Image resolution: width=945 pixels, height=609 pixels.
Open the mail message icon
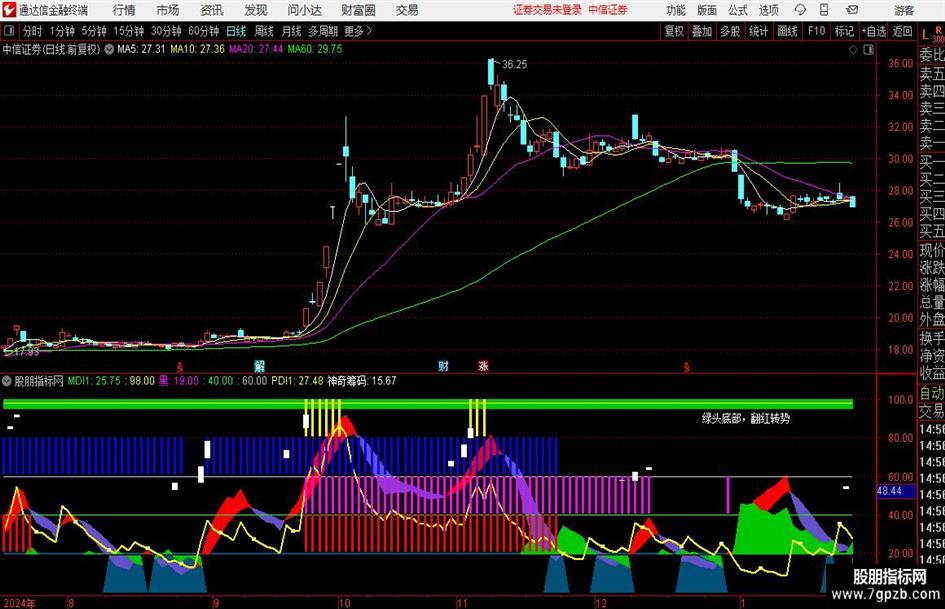pos(852,10)
